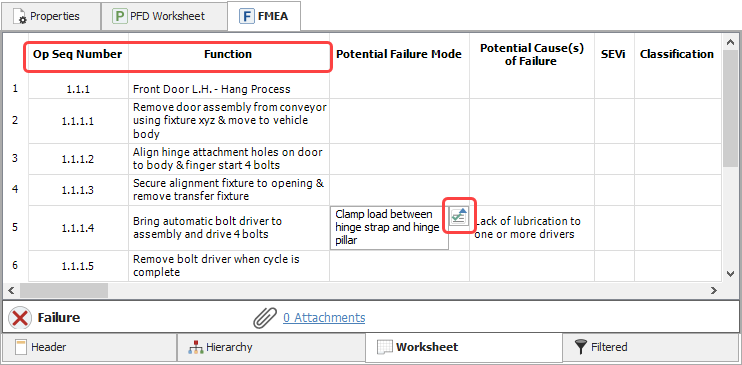Click the PFD Worksheet tab icon
Image resolution: width=742 pixels, height=365 pixels.
tap(119, 16)
